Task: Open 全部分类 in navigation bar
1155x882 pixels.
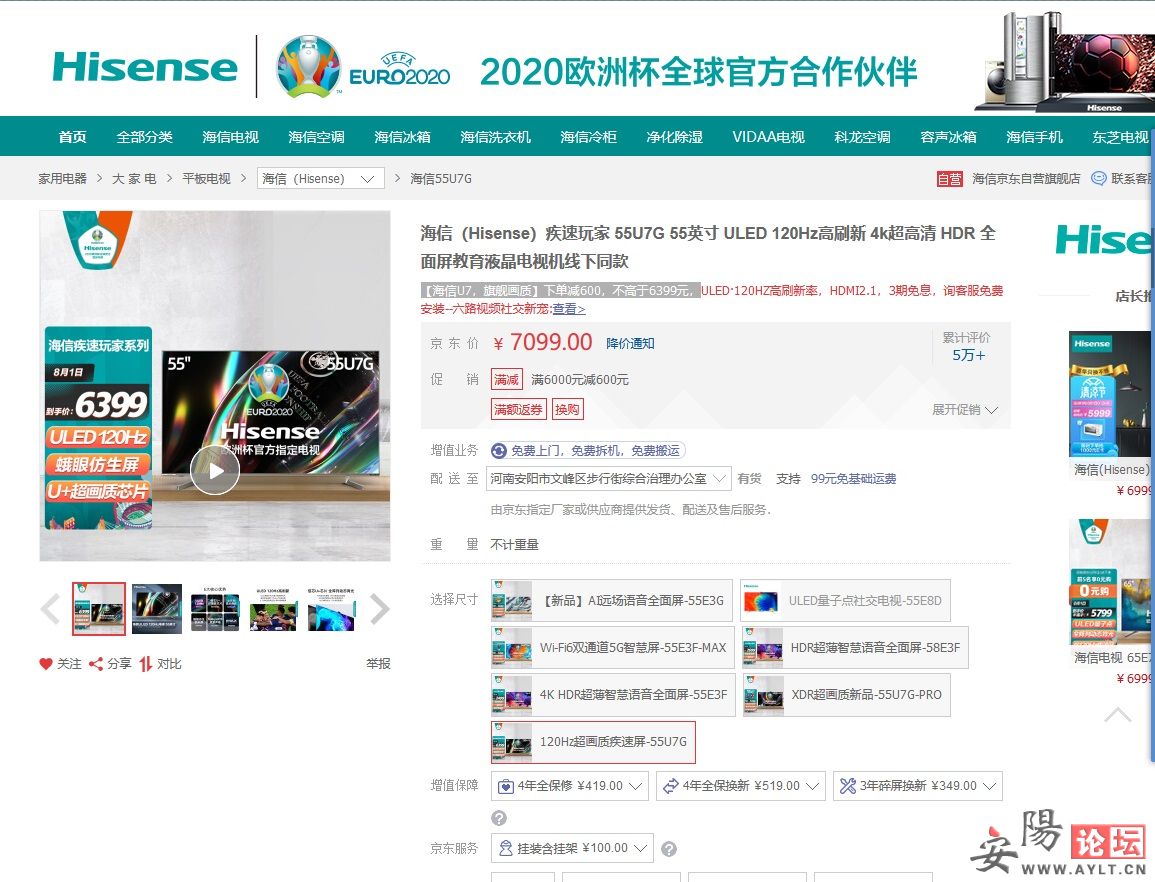Action: click(144, 136)
